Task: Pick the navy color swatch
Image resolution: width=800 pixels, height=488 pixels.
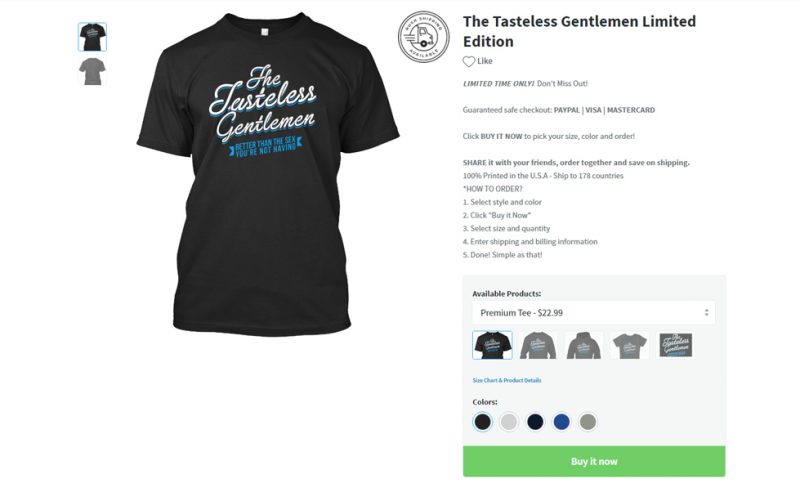Action: (x=535, y=422)
